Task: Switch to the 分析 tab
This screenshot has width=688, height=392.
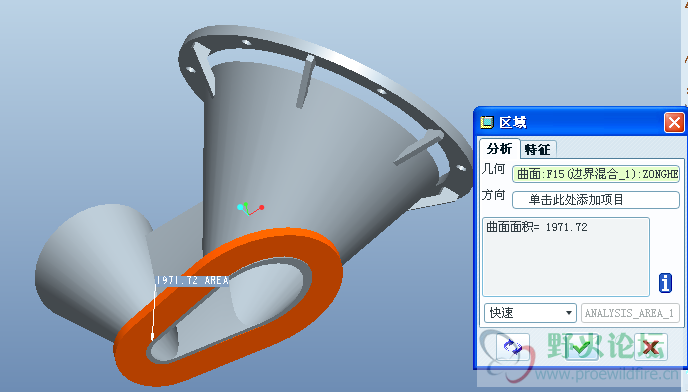Action: 499,149
